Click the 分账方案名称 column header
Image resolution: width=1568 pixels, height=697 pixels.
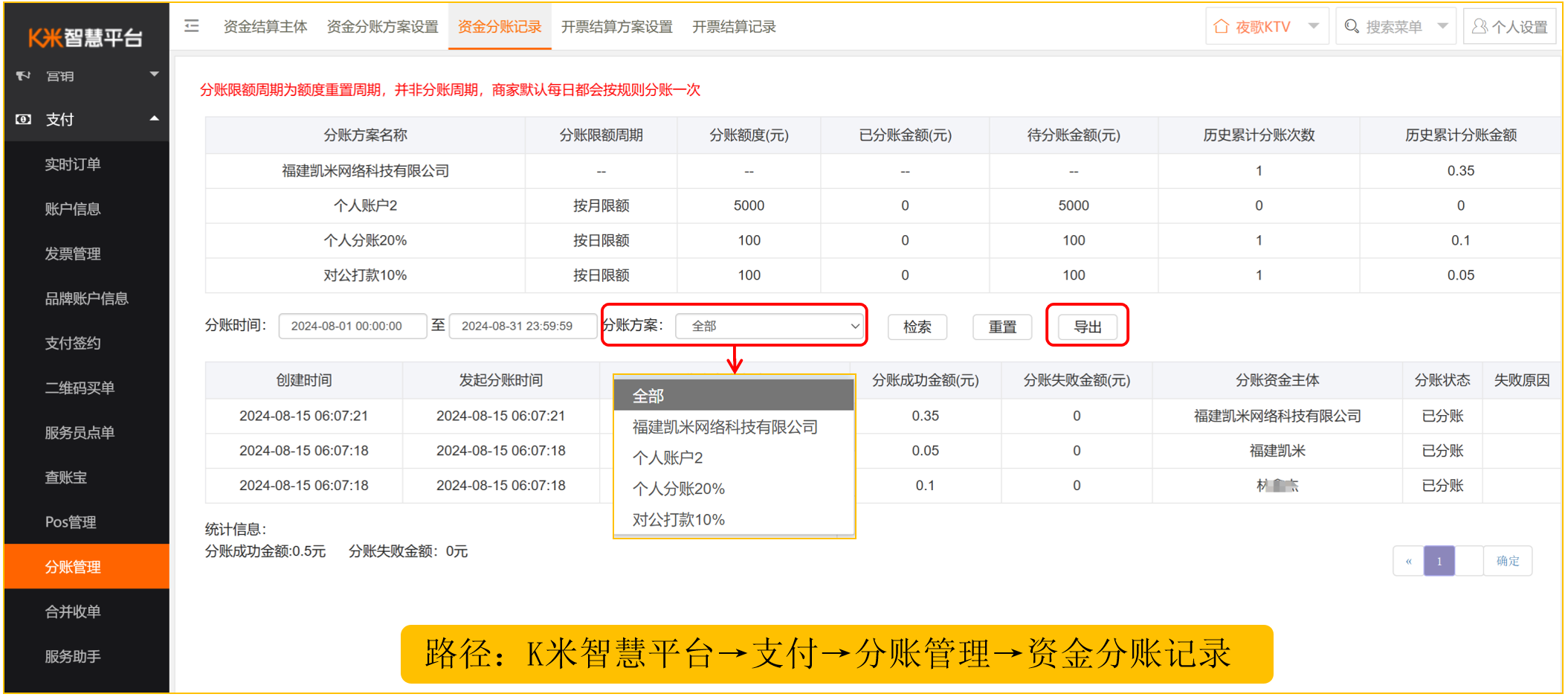point(365,135)
